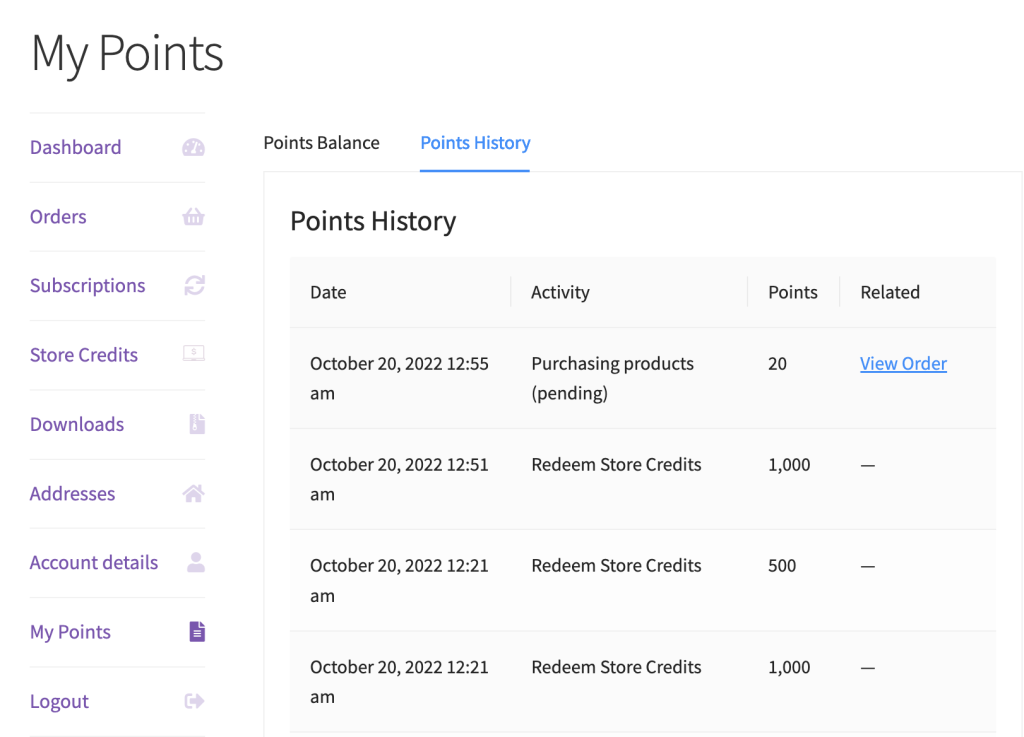Click the Subscriptions refresh arrows icon
1024x737 pixels.
194,286
